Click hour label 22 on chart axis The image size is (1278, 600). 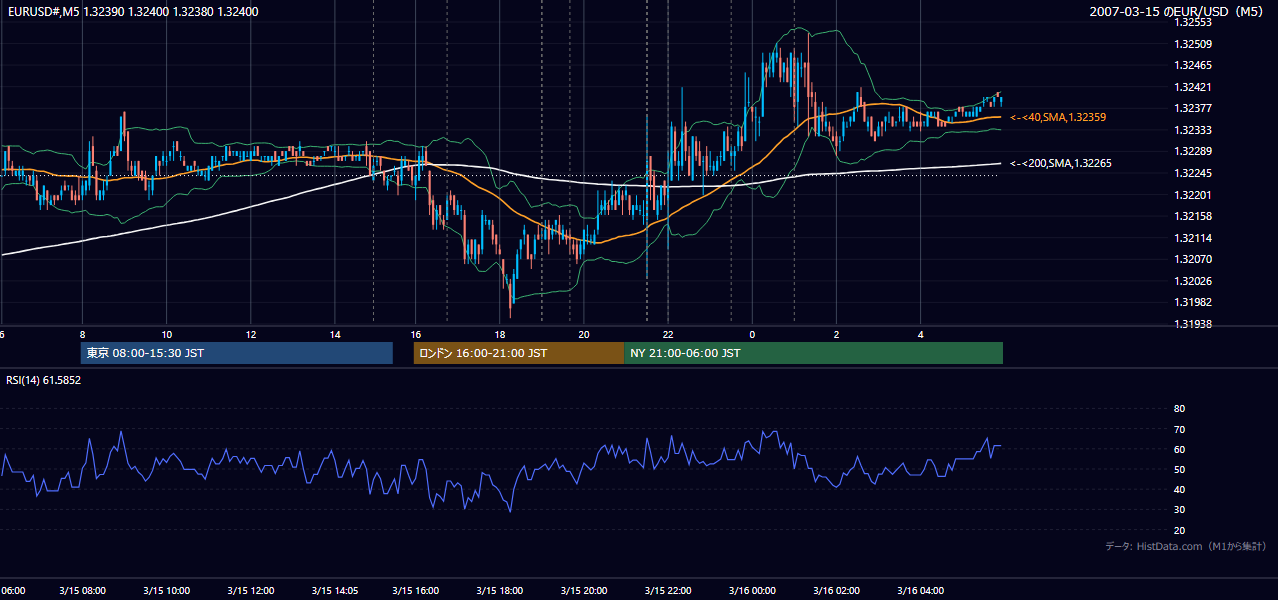point(668,335)
